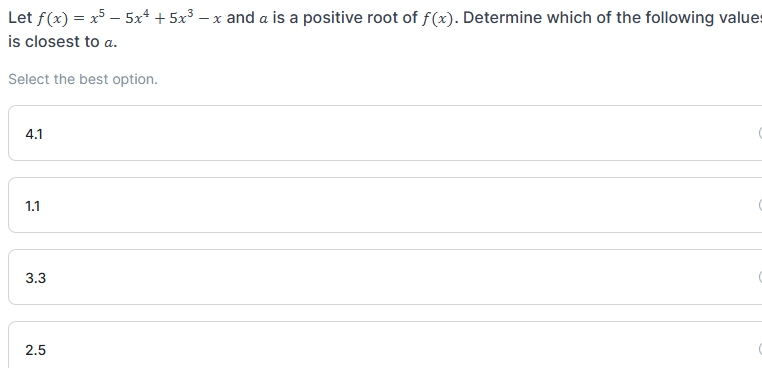
Task: Click the word 'Let' starting the question
Action: 20,18
